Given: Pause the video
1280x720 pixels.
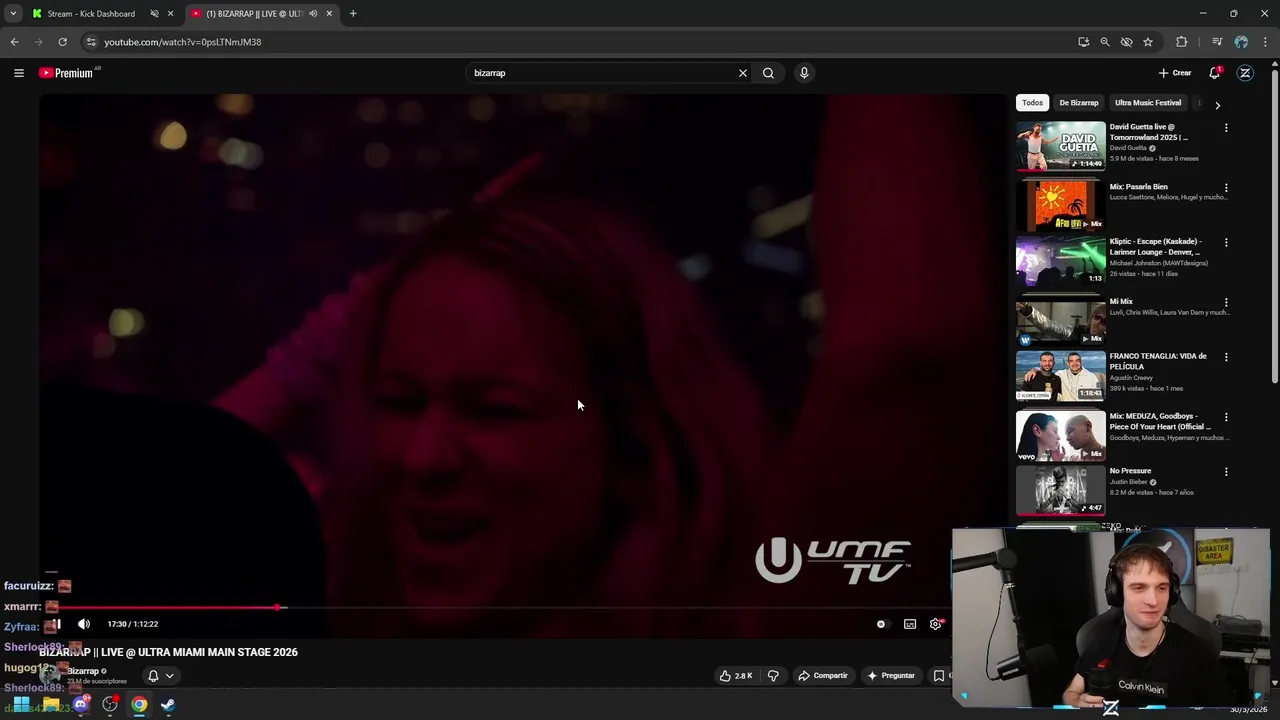Looking at the screenshot, I should (57, 624).
